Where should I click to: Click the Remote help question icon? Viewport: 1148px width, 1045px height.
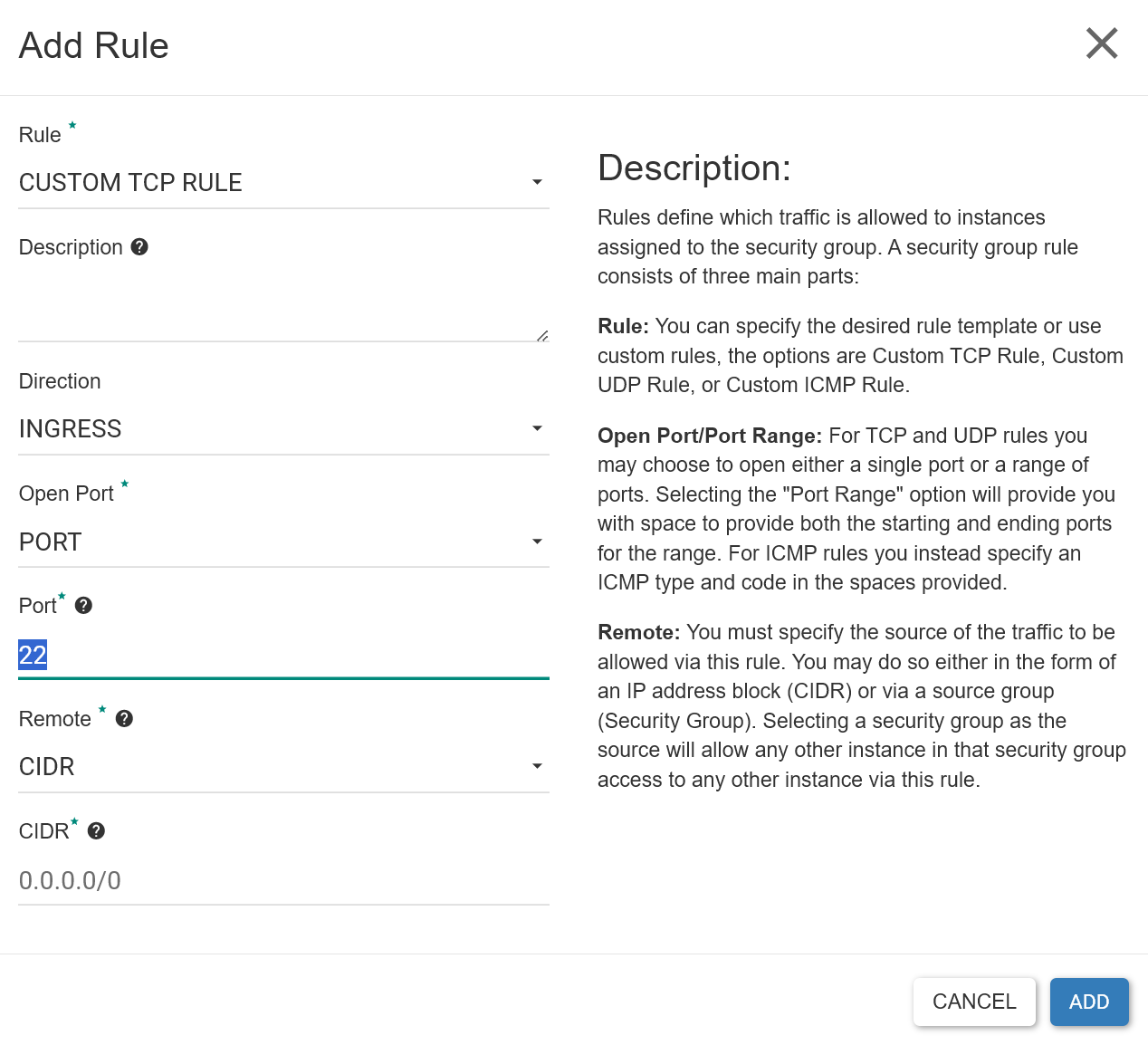point(125,719)
